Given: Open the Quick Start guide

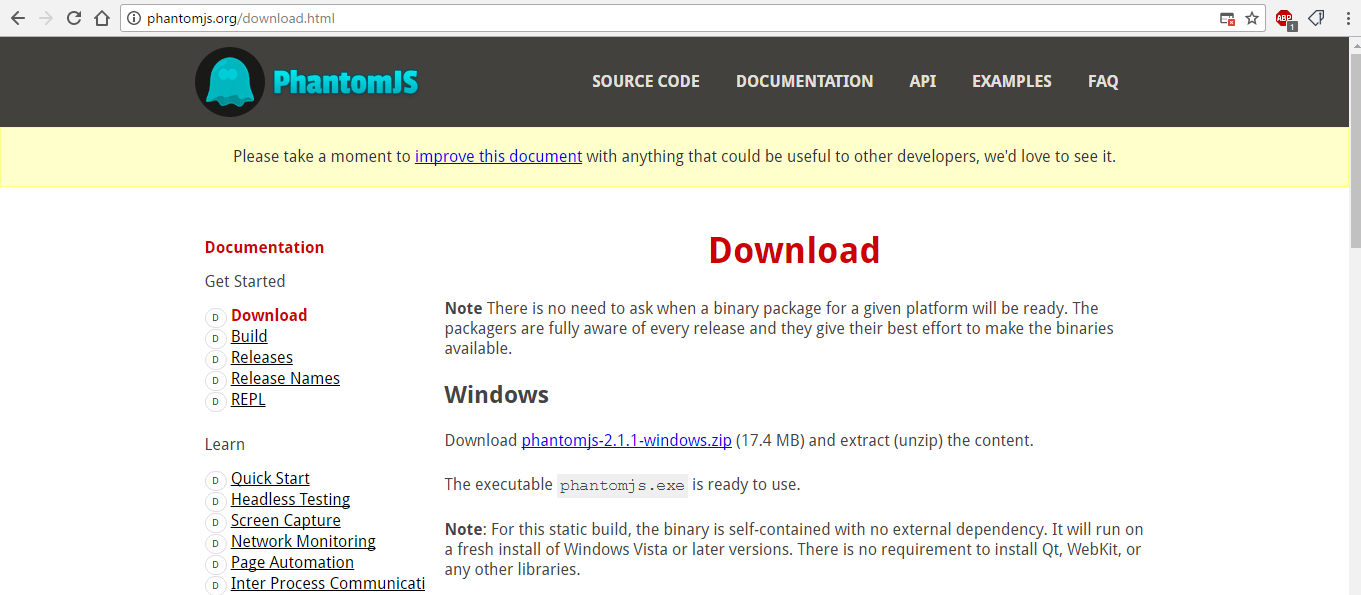Looking at the screenshot, I should [270, 478].
